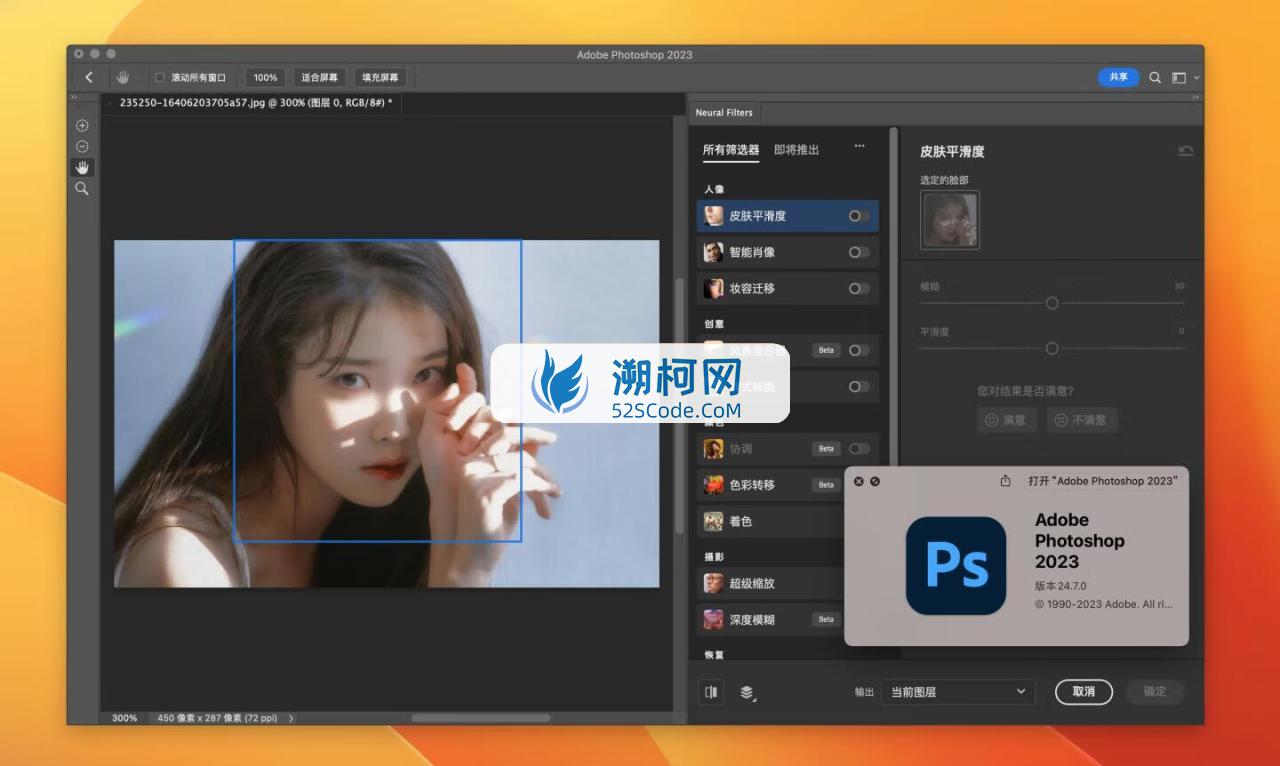The image size is (1280, 766).
Task: Click the 100% zoom button
Action: point(265,77)
